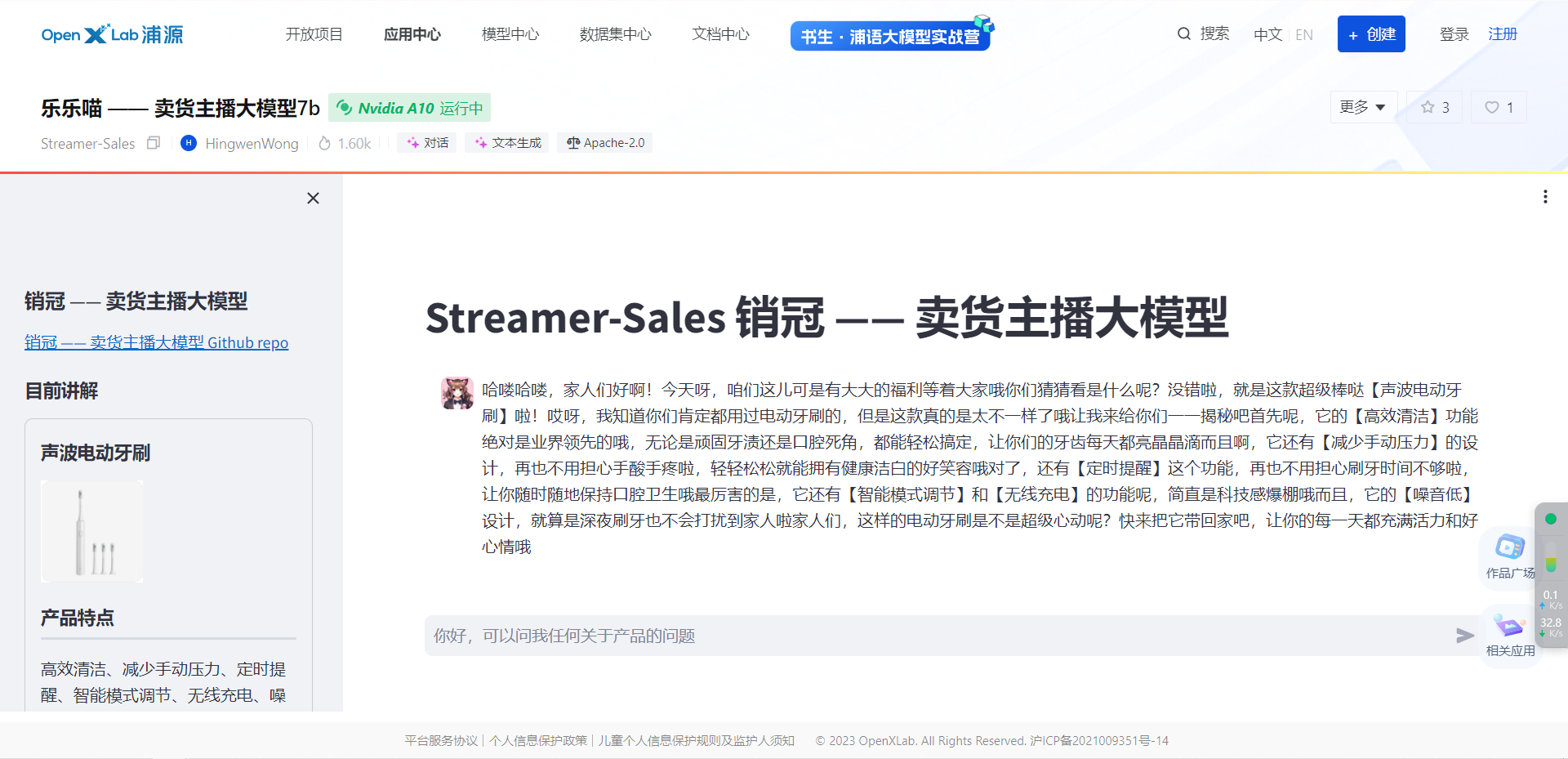The image size is (1568, 759).
Task: Click the OpenXLab 浦源 logo
Action: pos(112,34)
